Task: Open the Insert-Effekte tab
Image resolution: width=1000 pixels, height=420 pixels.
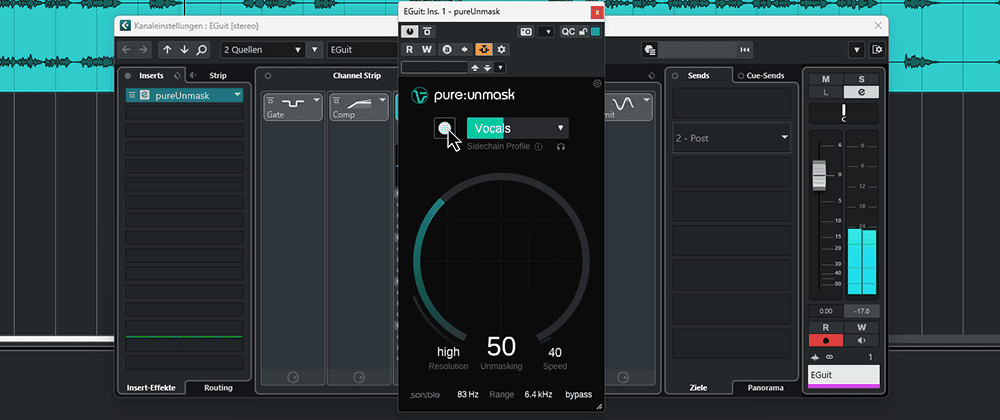Action: point(152,387)
